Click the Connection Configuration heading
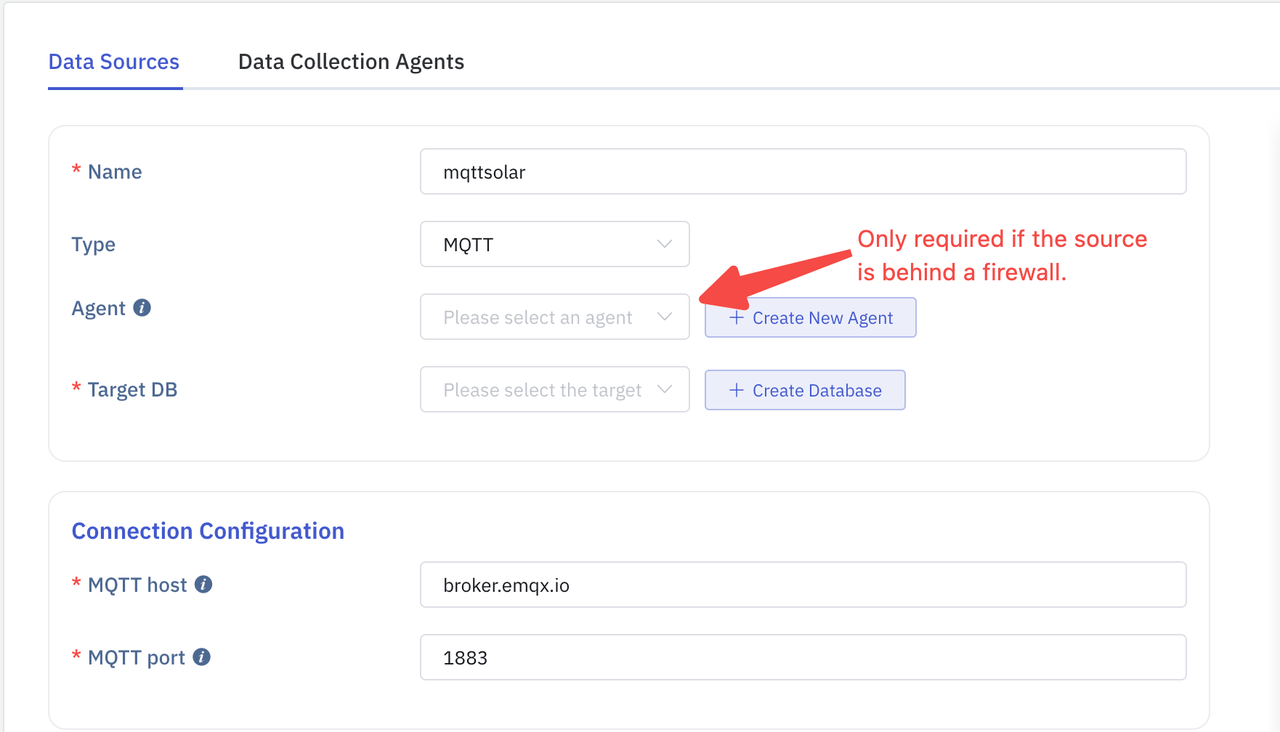 208,531
